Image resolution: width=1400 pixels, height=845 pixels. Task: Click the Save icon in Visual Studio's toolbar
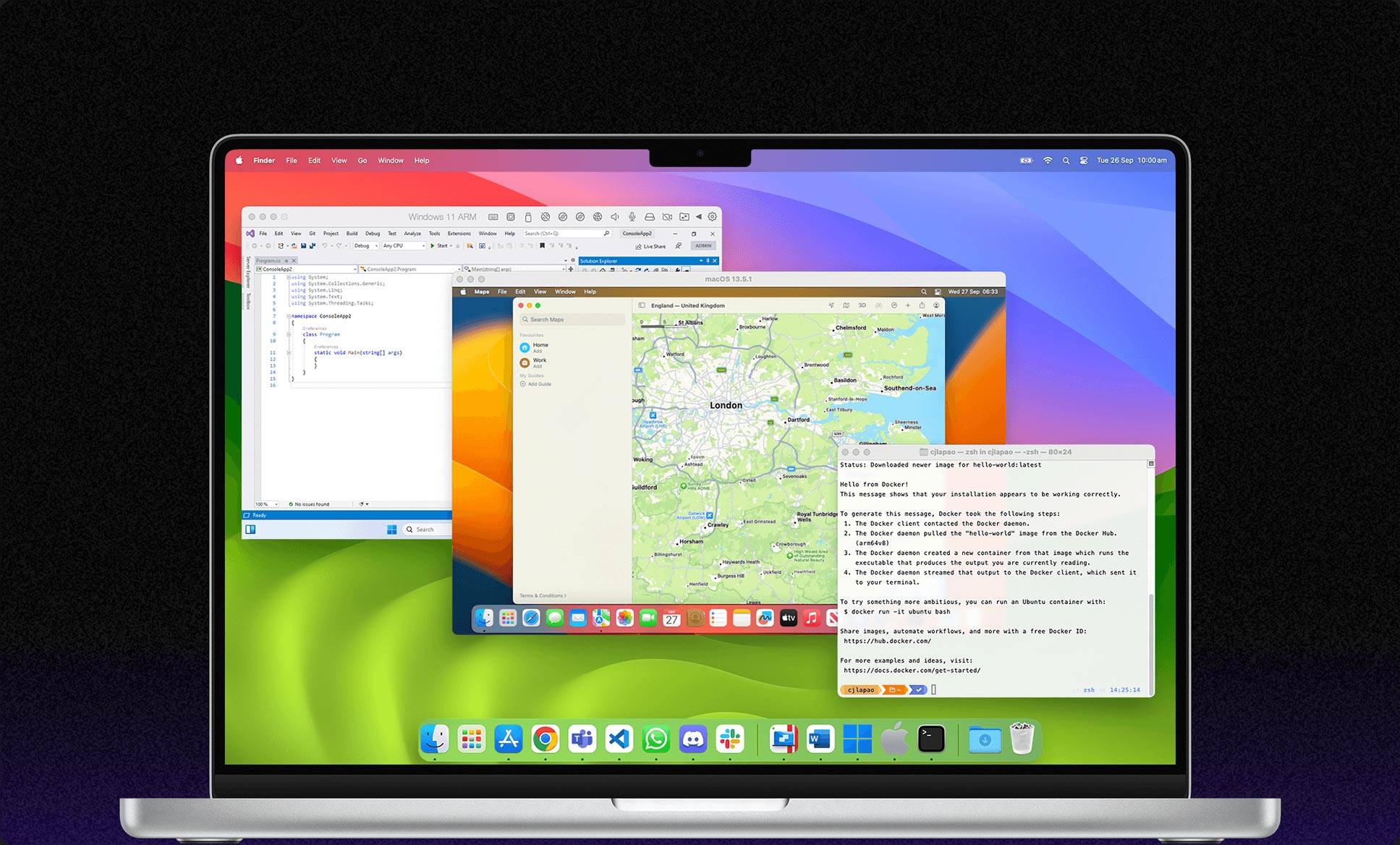[x=303, y=246]
